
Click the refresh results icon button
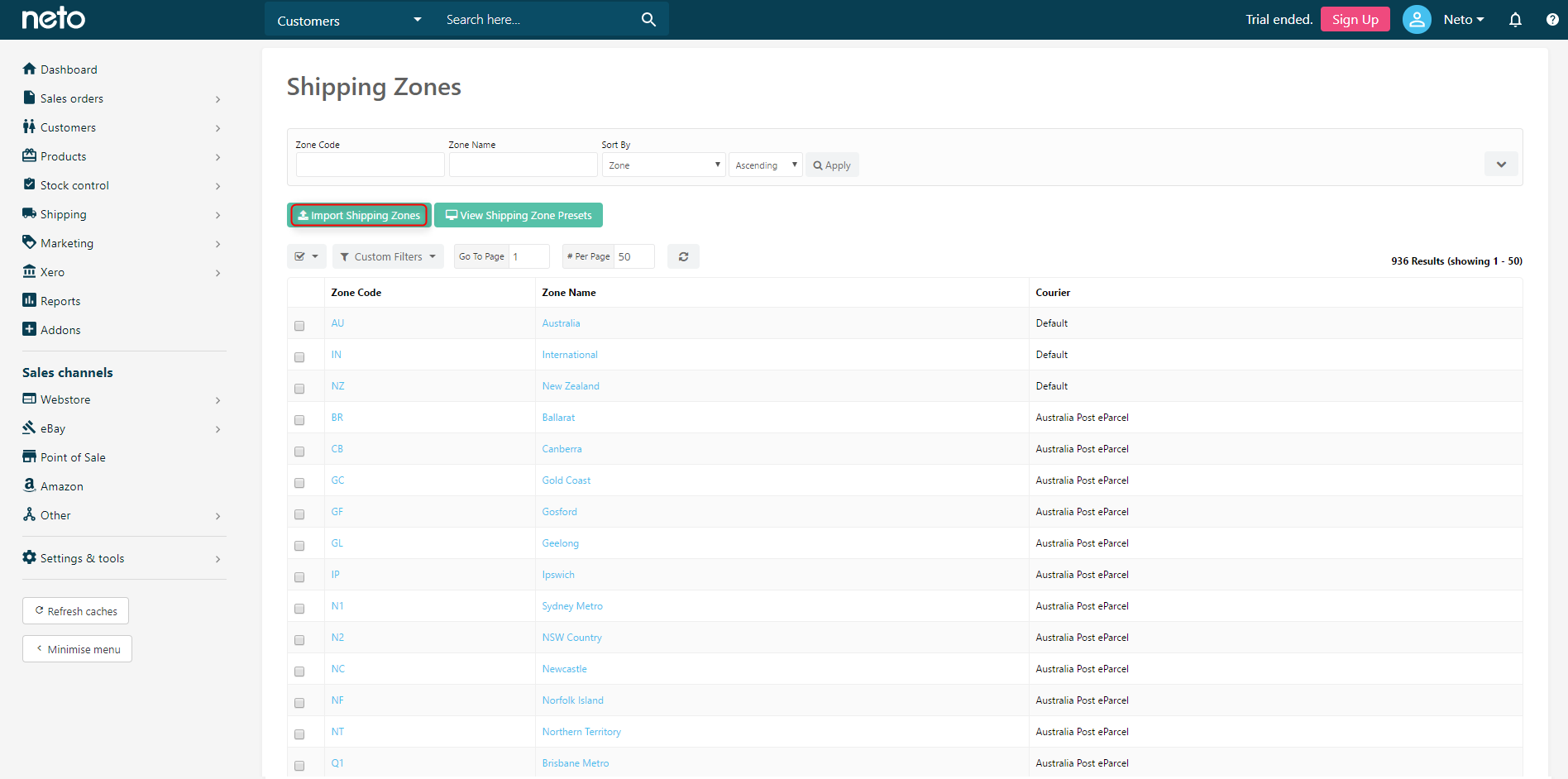[683, 256]
